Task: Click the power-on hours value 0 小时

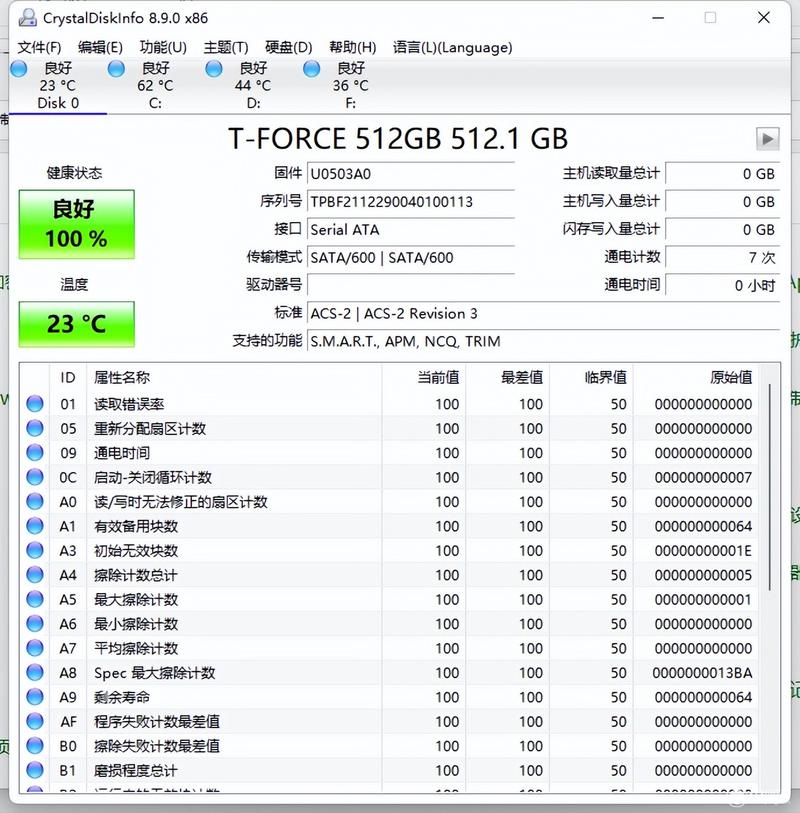Action: (x=723, y=285)
